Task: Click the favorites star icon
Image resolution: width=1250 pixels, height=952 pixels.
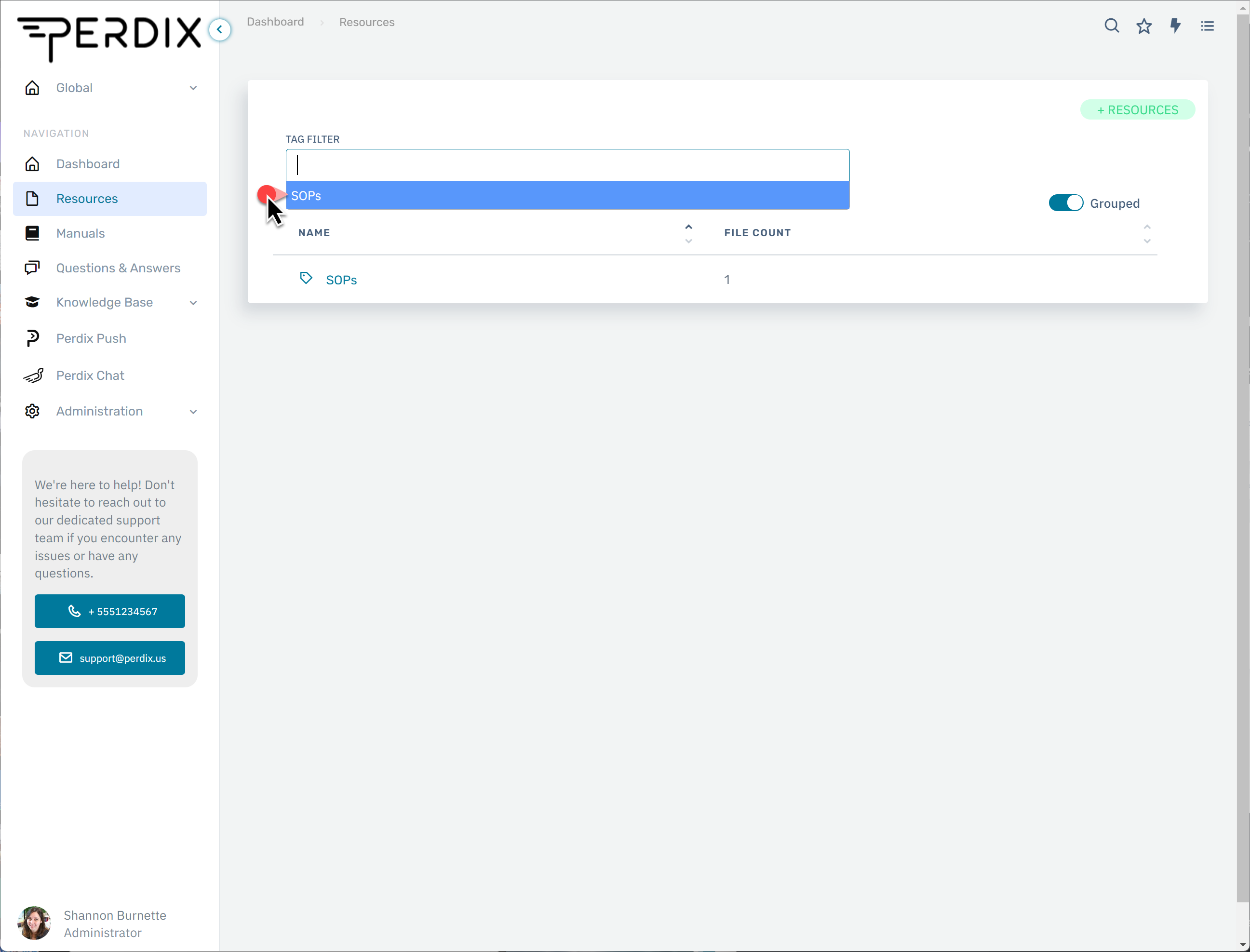Action: coord(1143,26)
